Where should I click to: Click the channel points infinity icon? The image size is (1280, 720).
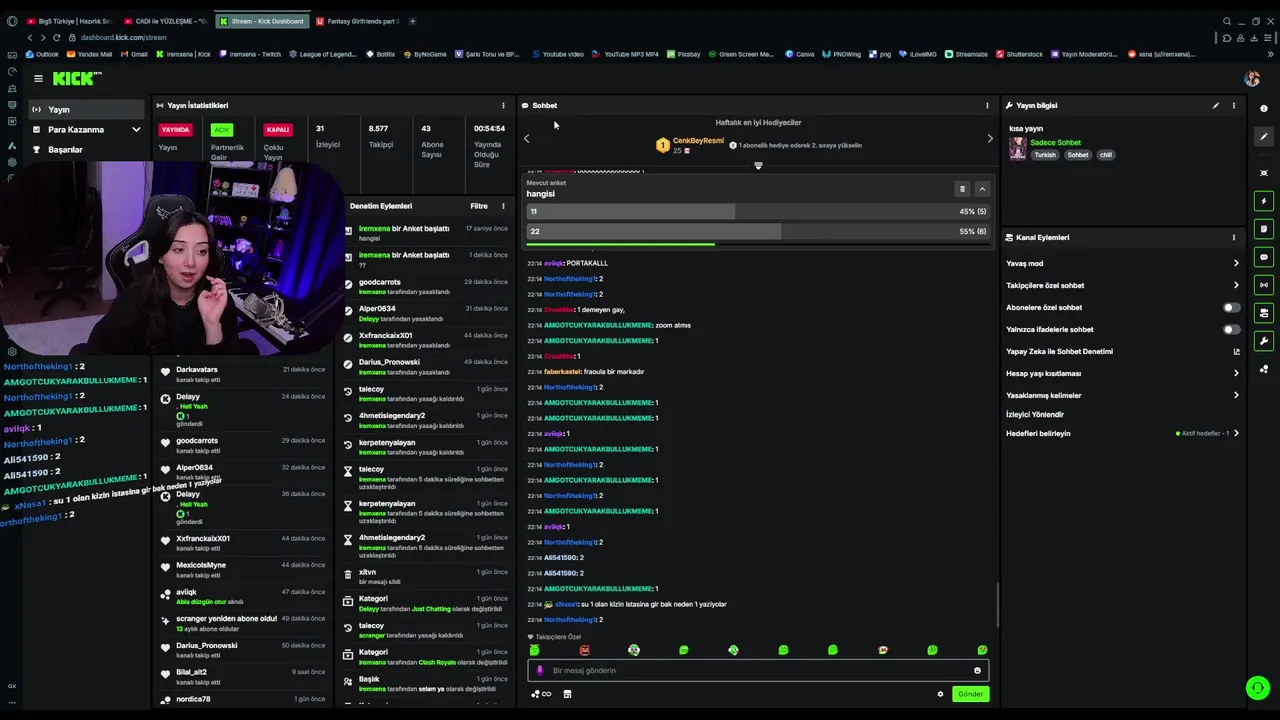point(541,694)
